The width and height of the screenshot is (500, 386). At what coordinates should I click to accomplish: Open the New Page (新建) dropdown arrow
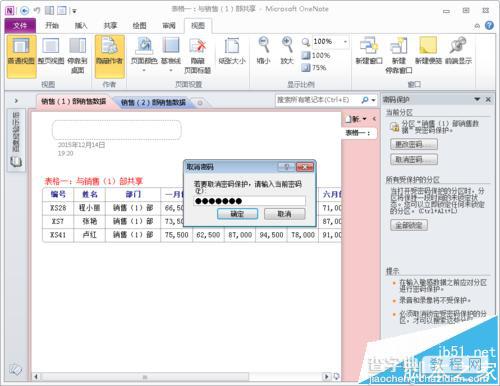tap(364, 119)
